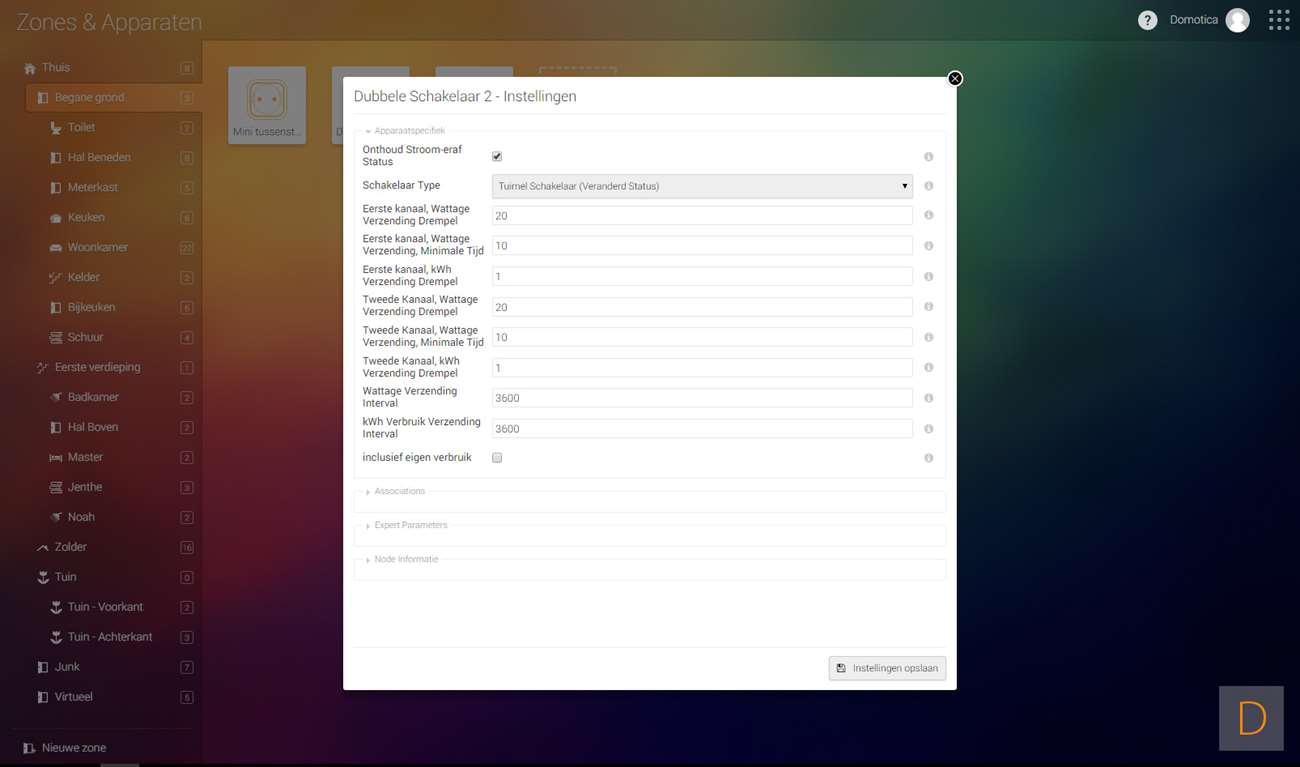The image size is (1300, 767).
Task: Click the kWh Verbruik Verzending Interval field
Action: tap(701, 429)
